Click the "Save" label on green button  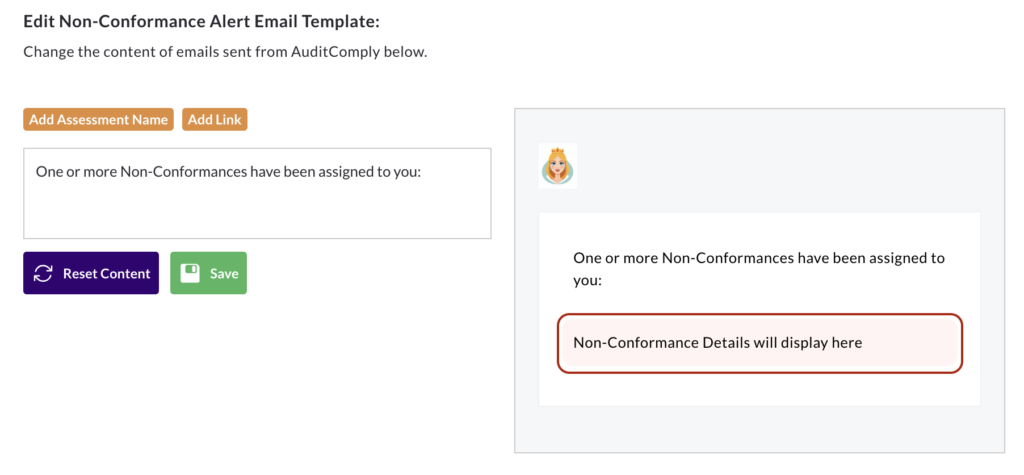pyautogui.click(x=224, y=274)
